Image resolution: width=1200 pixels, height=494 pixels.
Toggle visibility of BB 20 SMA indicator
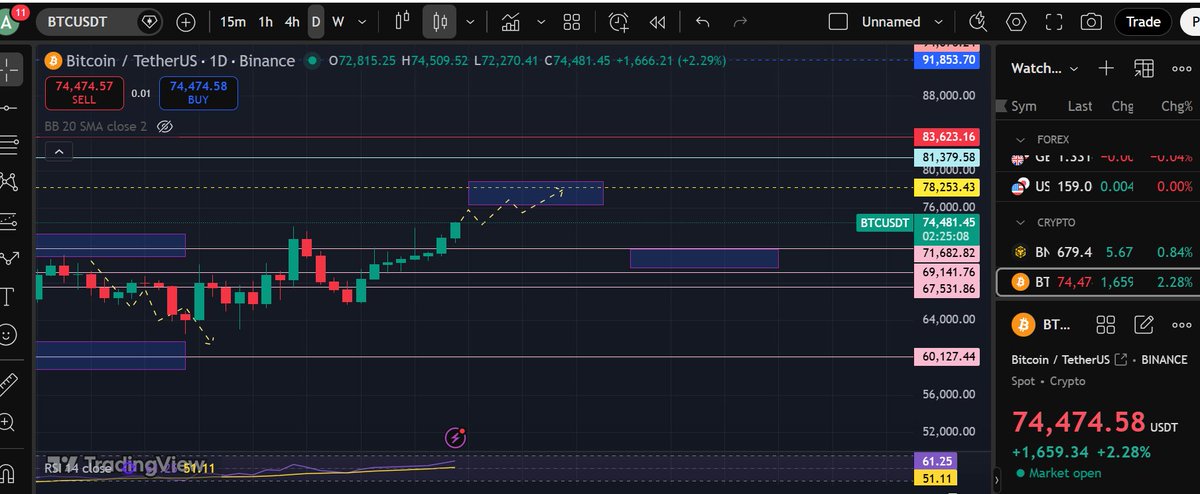[166, 127]
